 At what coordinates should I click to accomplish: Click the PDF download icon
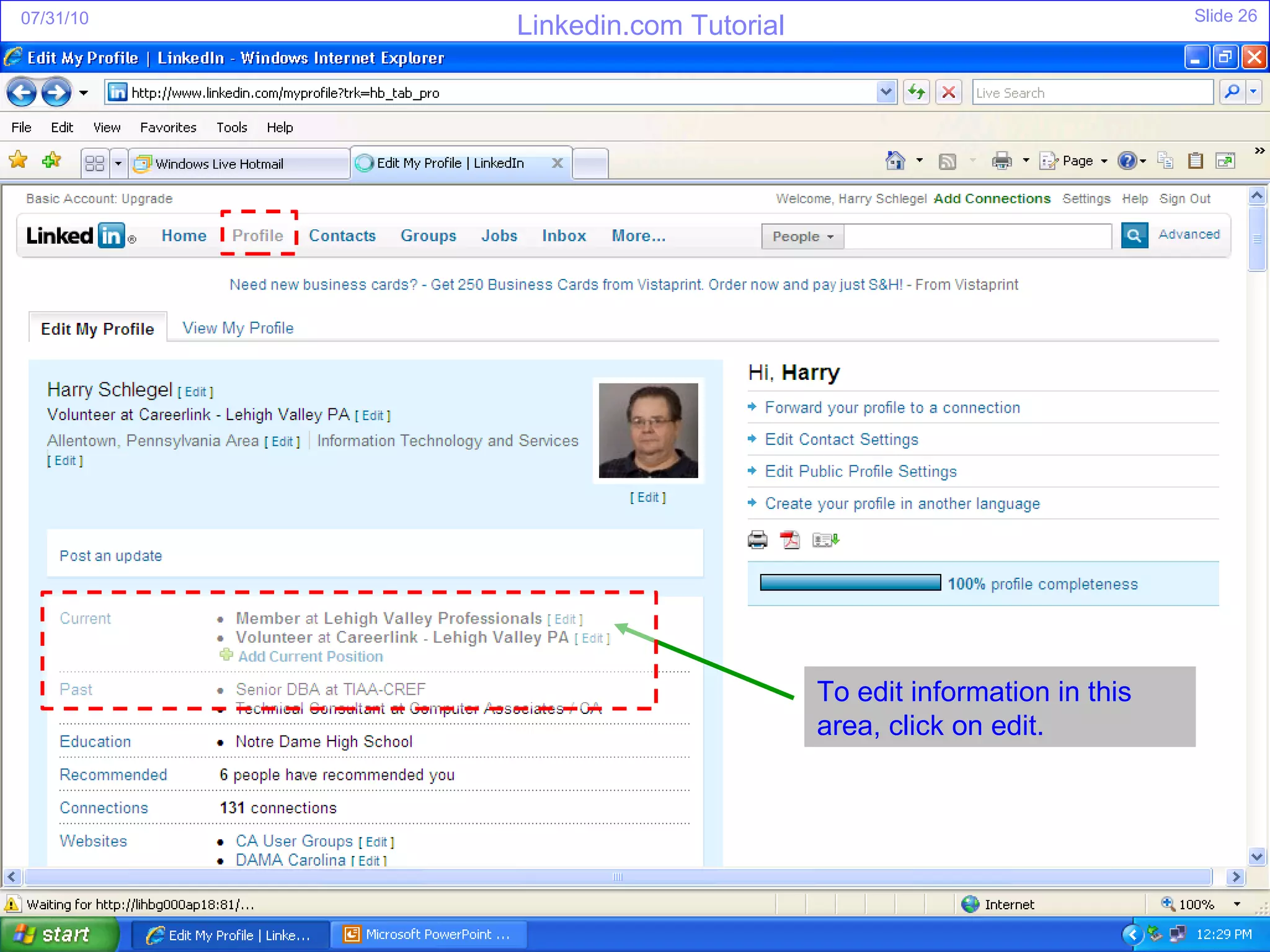(x=789, y=540)
